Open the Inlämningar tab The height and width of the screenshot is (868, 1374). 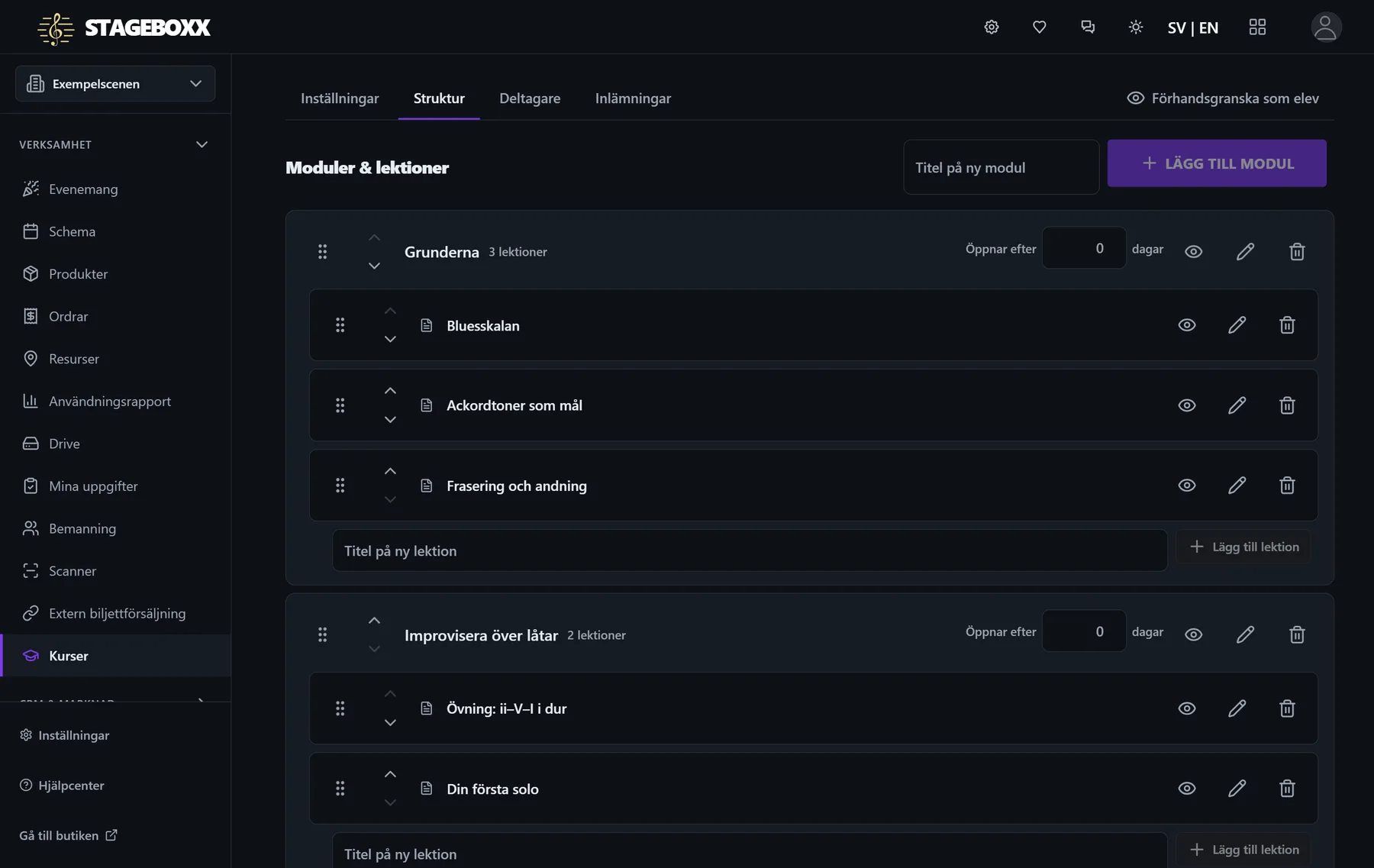(x=633, y=98)
